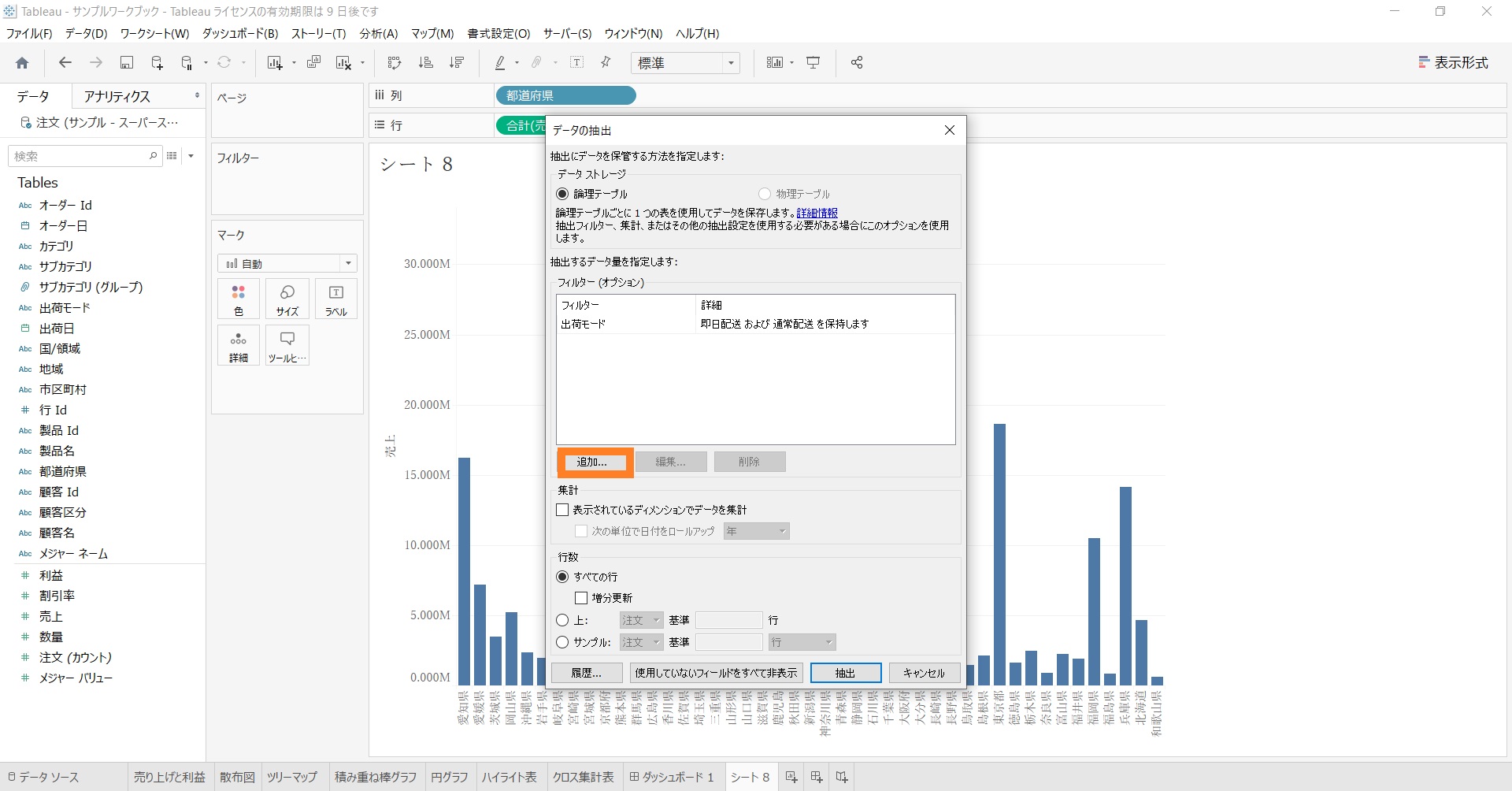Viewport: 1512px width, 791px height.
Task: Expand the new worksheet dropdown arrow
Action: (294, 63)
